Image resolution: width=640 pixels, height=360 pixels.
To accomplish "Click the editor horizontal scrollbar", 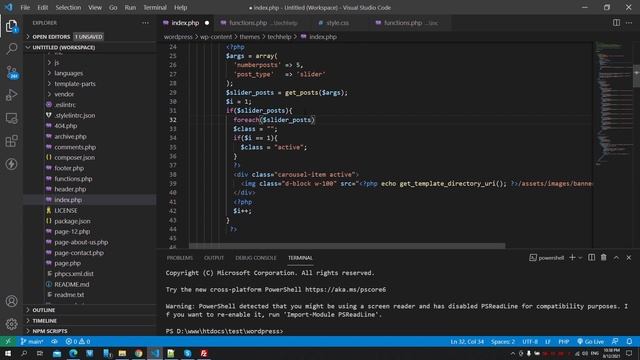I will click(347, 246).
